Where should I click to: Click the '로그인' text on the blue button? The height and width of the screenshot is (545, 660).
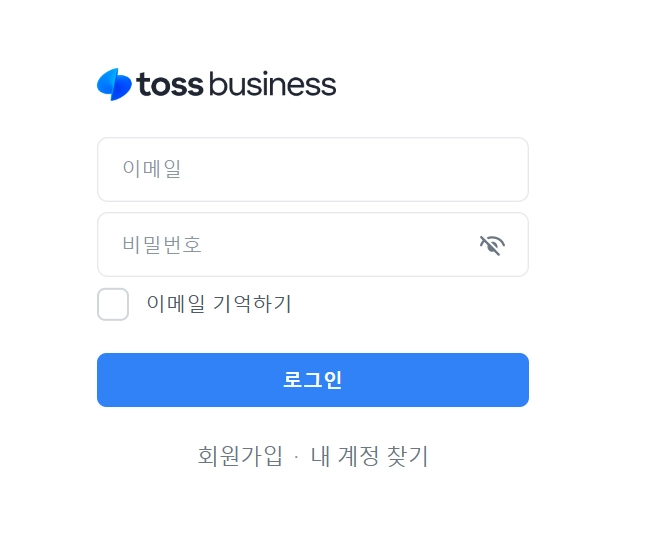pyautogui.click(x=312, y=380)
